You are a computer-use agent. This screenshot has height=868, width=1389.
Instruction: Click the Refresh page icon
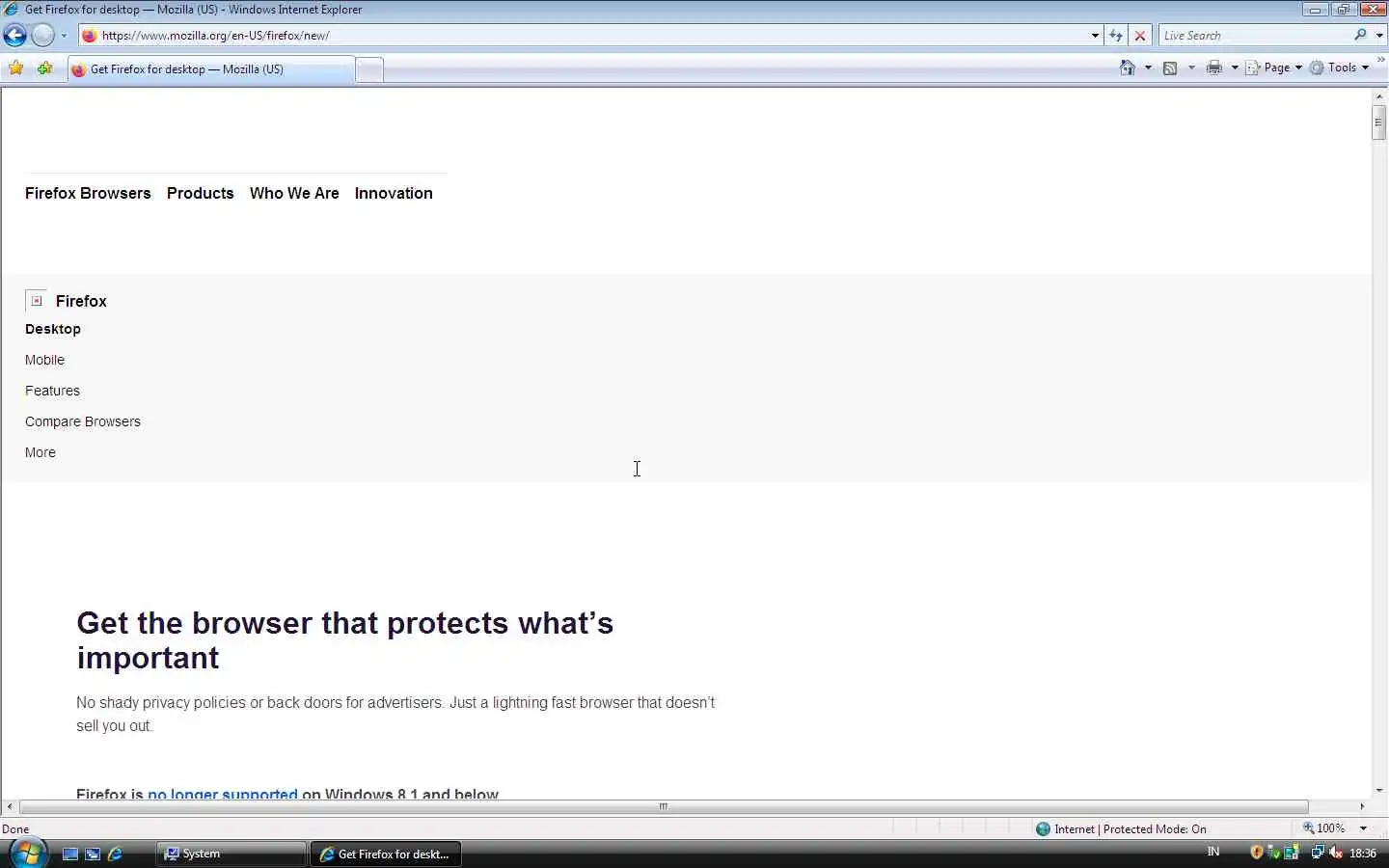point(1116,36)
